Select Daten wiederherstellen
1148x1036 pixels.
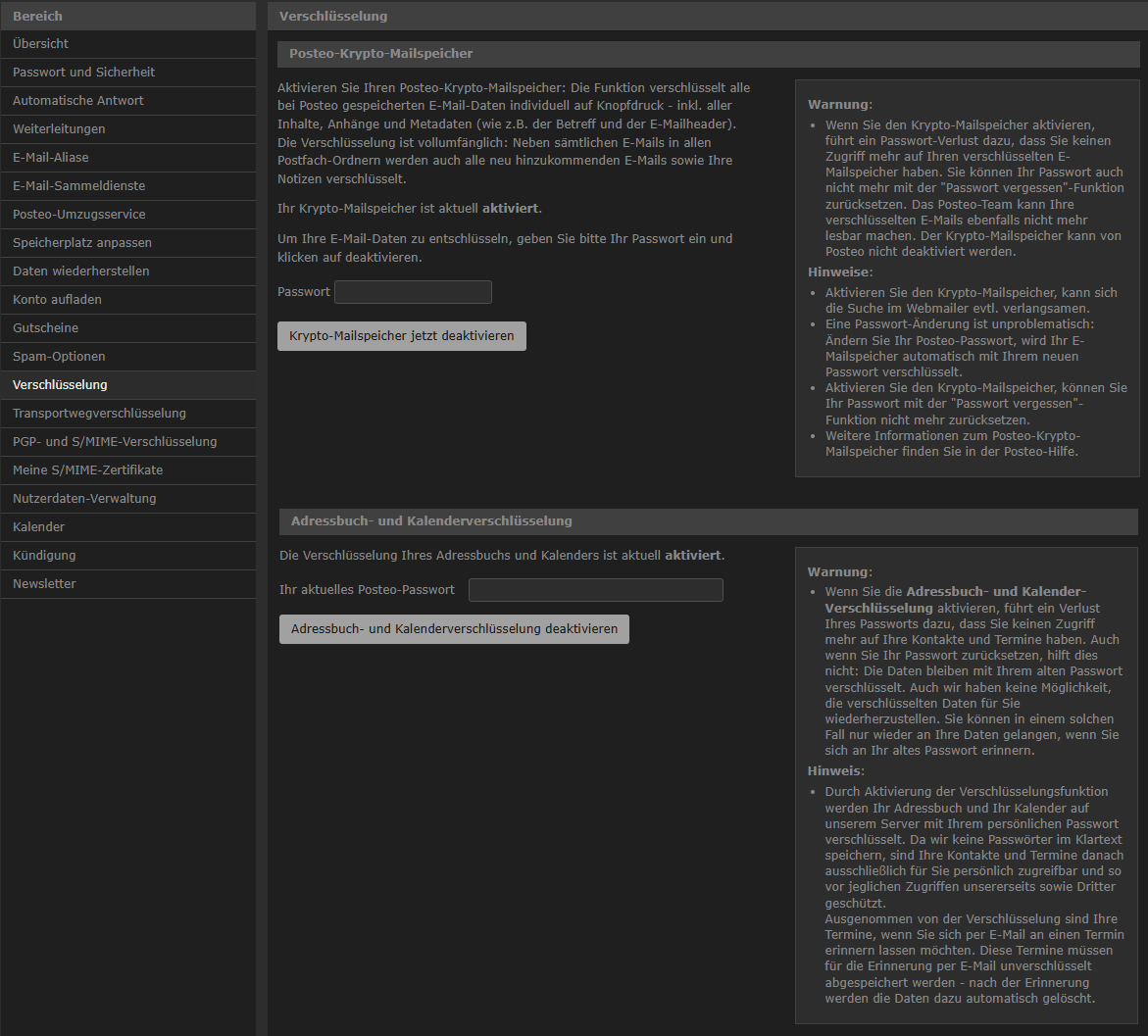pos(128,271)
